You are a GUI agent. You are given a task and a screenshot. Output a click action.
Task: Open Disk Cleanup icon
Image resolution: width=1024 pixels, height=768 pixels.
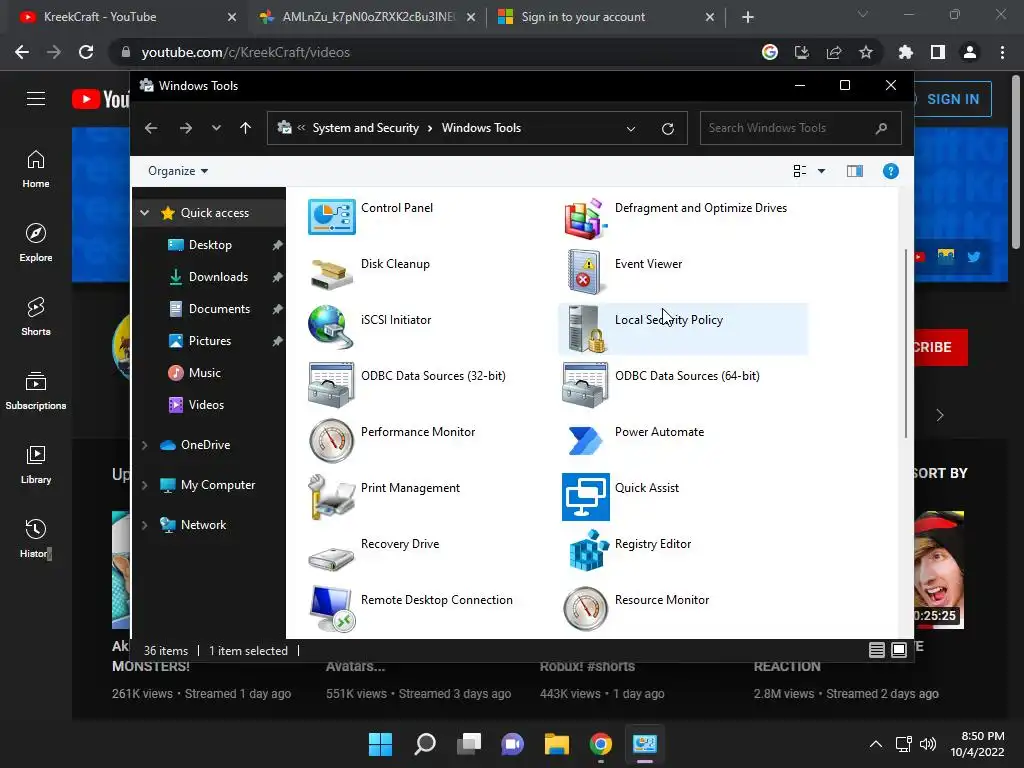pyautogui.click(x=331, y=273)
